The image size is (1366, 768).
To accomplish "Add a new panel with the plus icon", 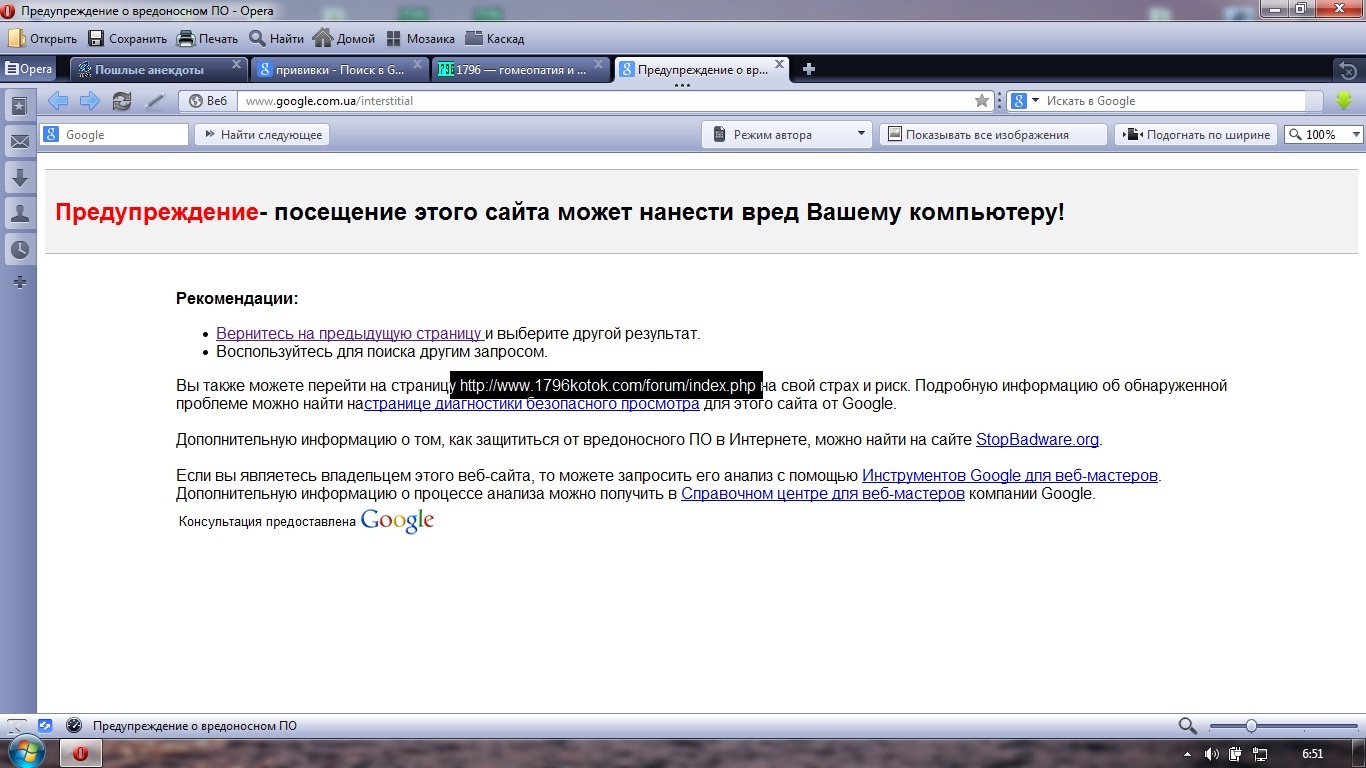I will [19, 283].
